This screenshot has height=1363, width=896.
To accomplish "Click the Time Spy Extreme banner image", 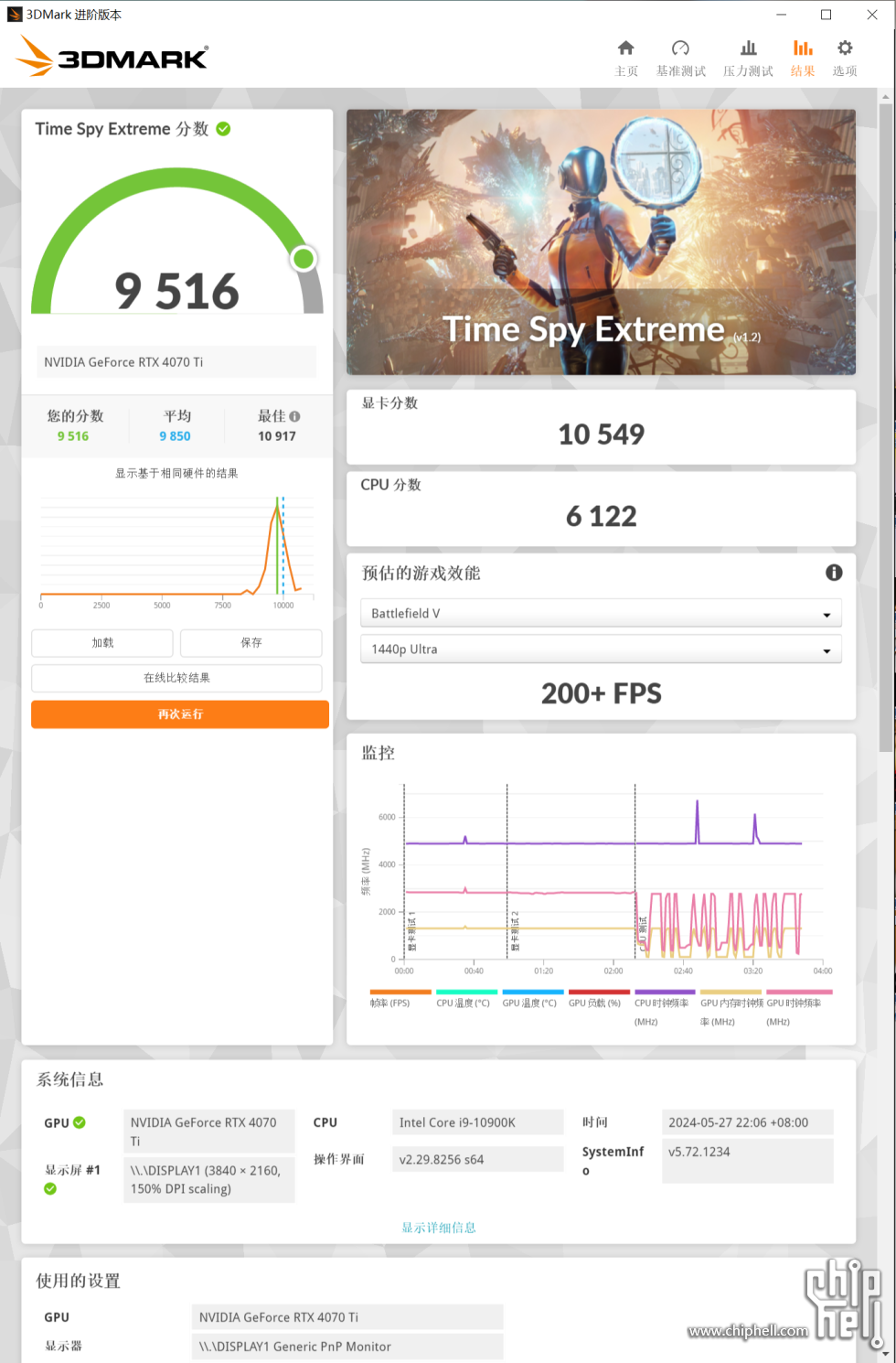I will (601, 241).
